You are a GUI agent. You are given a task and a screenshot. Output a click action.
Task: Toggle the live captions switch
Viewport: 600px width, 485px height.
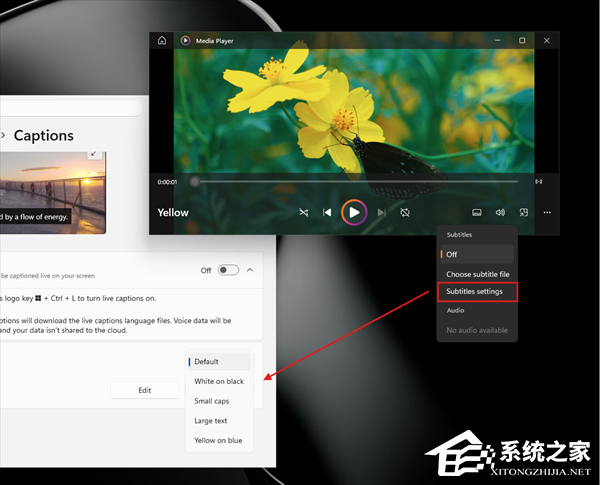(228, 270)
